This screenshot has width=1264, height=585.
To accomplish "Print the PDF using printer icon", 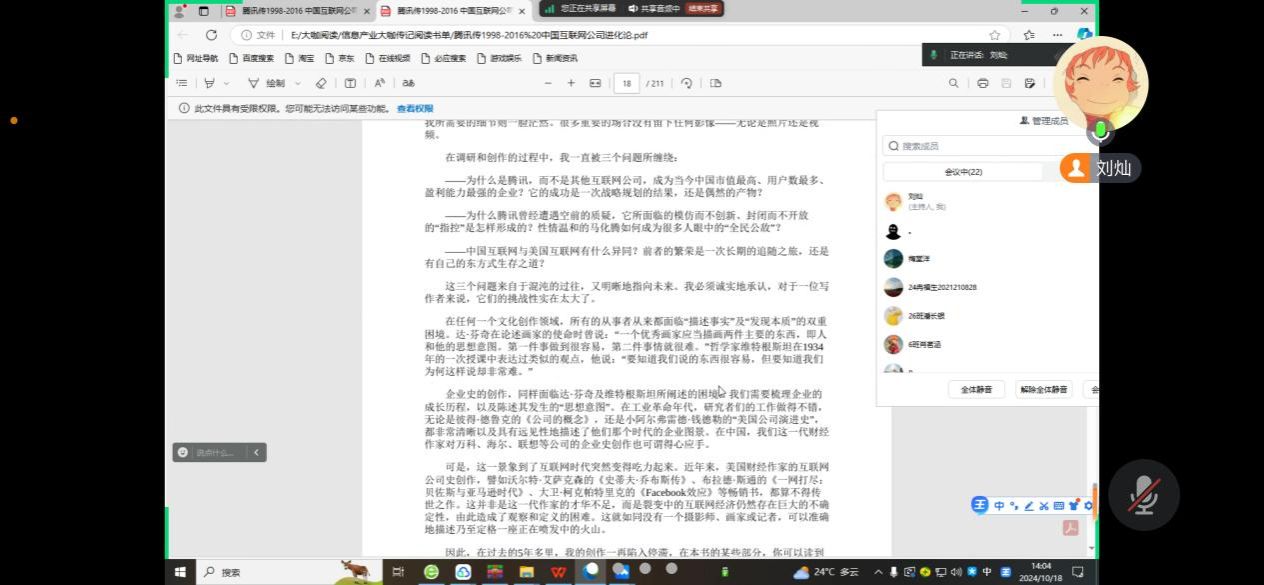I will pyautogui.click(x=983, y=83).
